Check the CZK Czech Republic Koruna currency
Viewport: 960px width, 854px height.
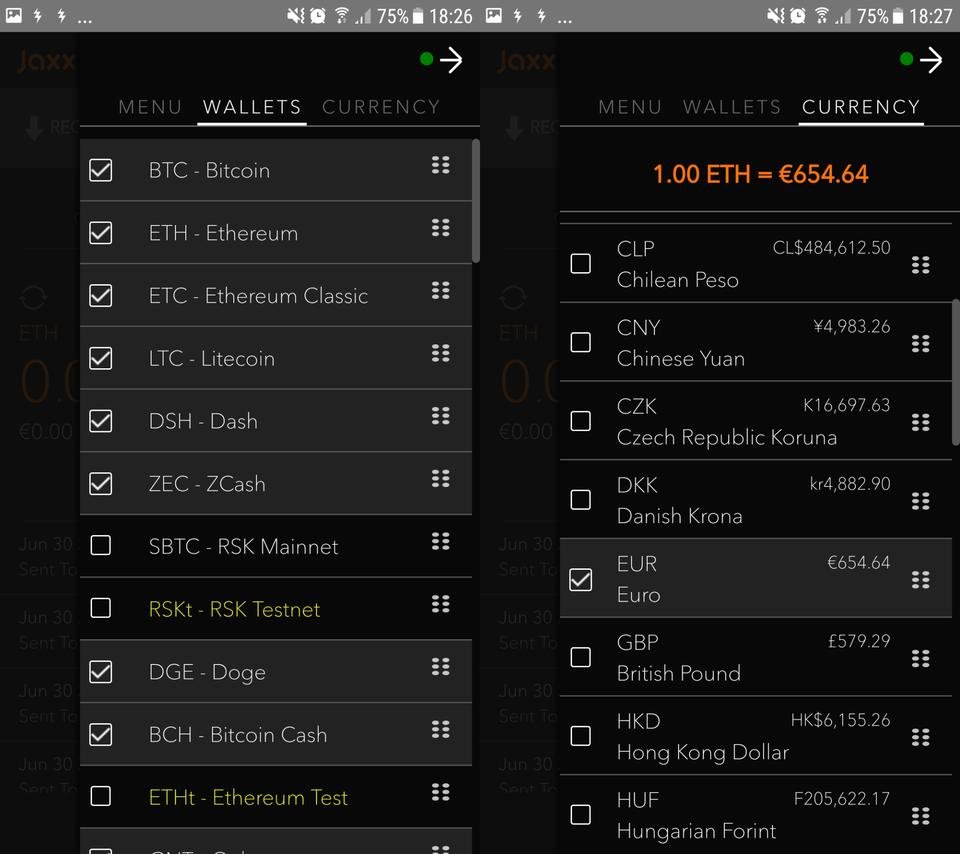(580, 421)
